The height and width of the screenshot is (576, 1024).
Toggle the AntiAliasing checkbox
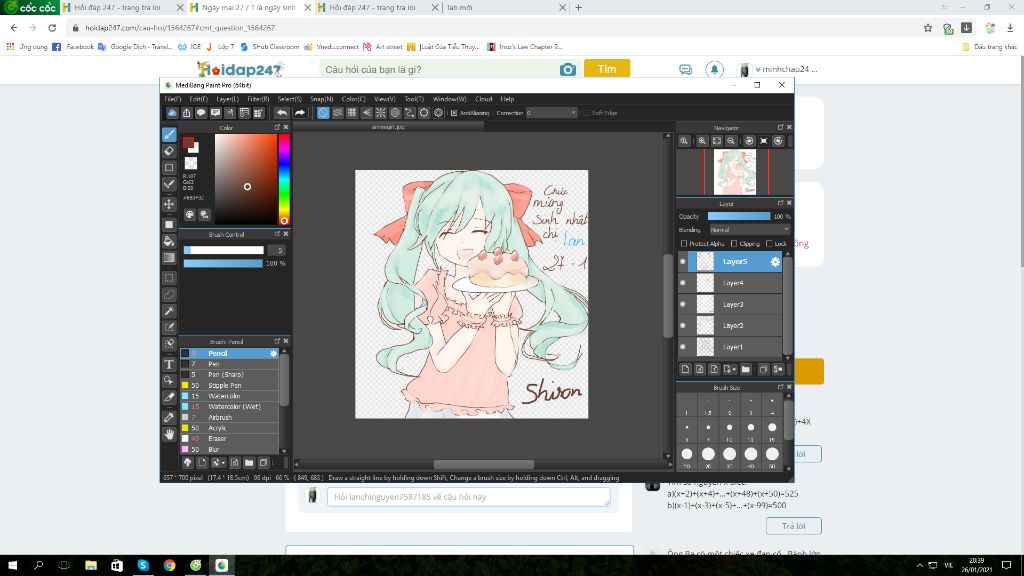click(x=454, y=113)
